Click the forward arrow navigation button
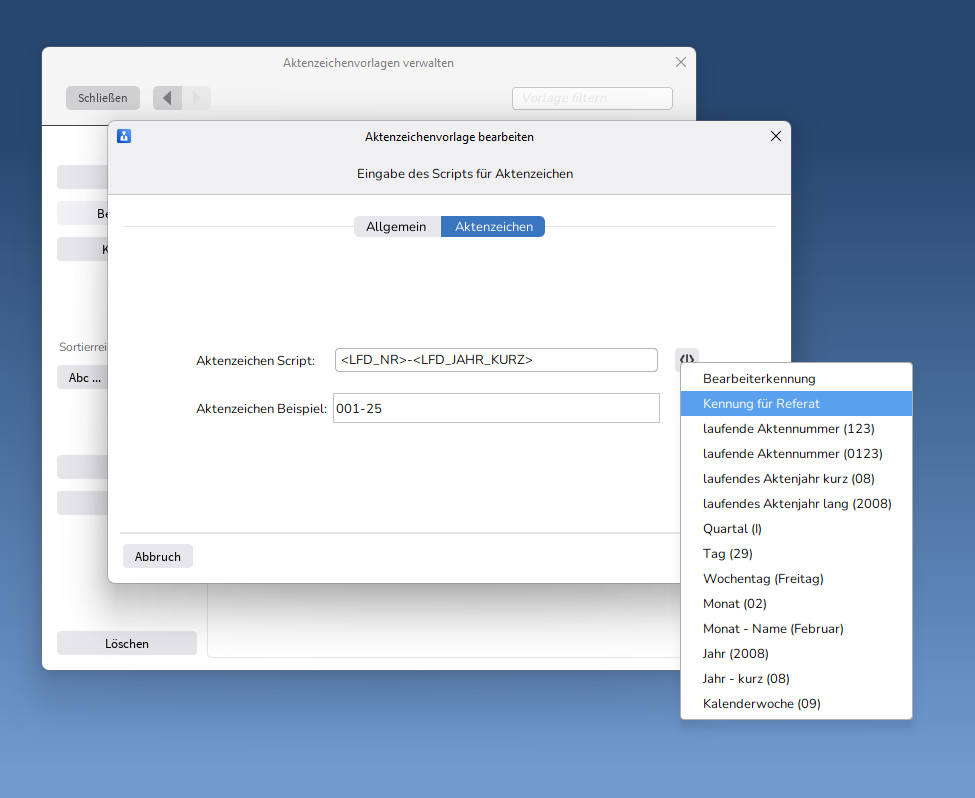Screen dimensions: 975x798 click(x=196, y=98)
